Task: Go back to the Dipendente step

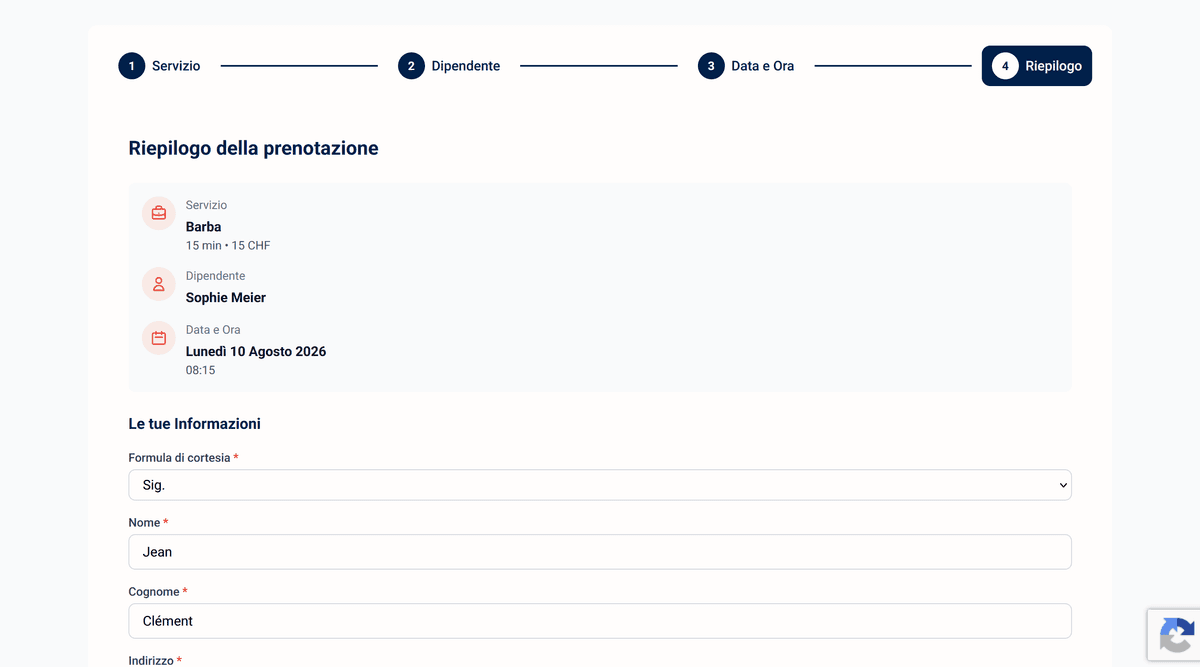Action: [449, 66]
